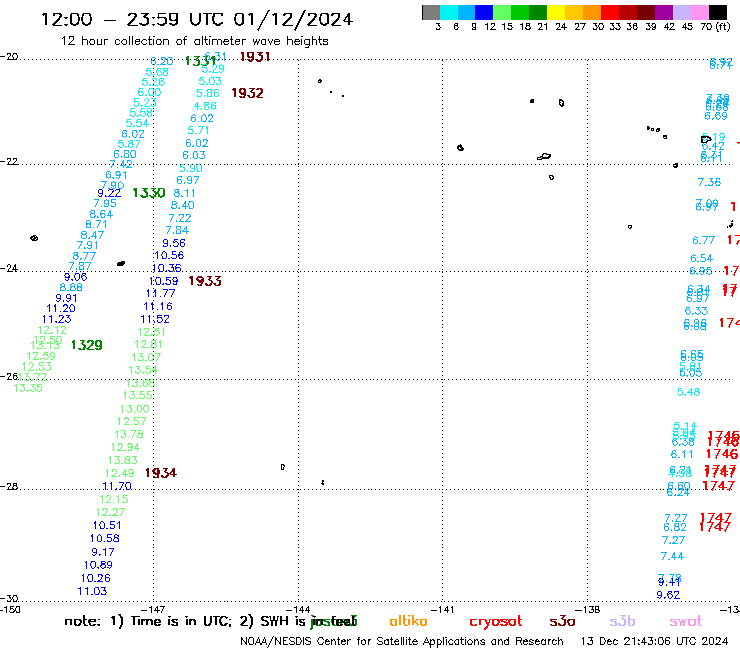Image resolution: width=740 pixels, height=650 pixels.
Task: Click the dark blue 12 ft legend swatch
Action: pyautogui.click(x=484, y=12)
